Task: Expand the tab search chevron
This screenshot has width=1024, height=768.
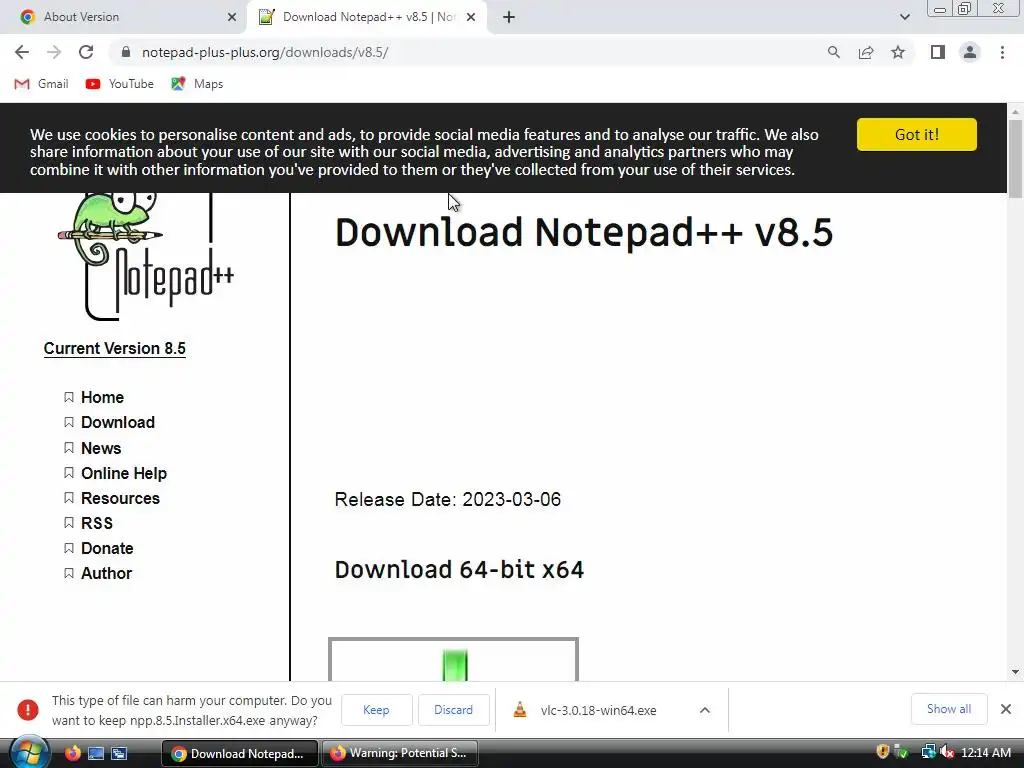Action: [x=904, y=17]
